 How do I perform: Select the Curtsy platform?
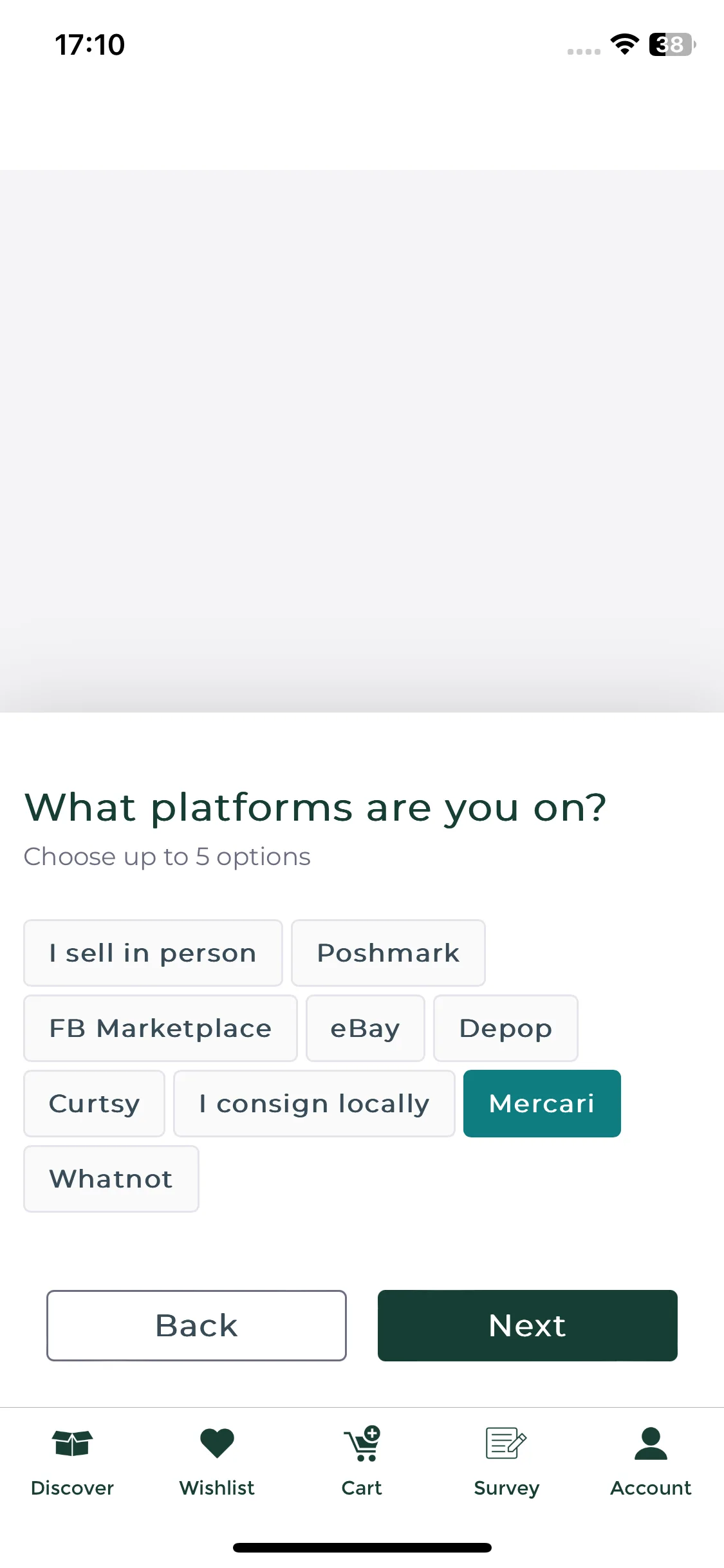94,1103
